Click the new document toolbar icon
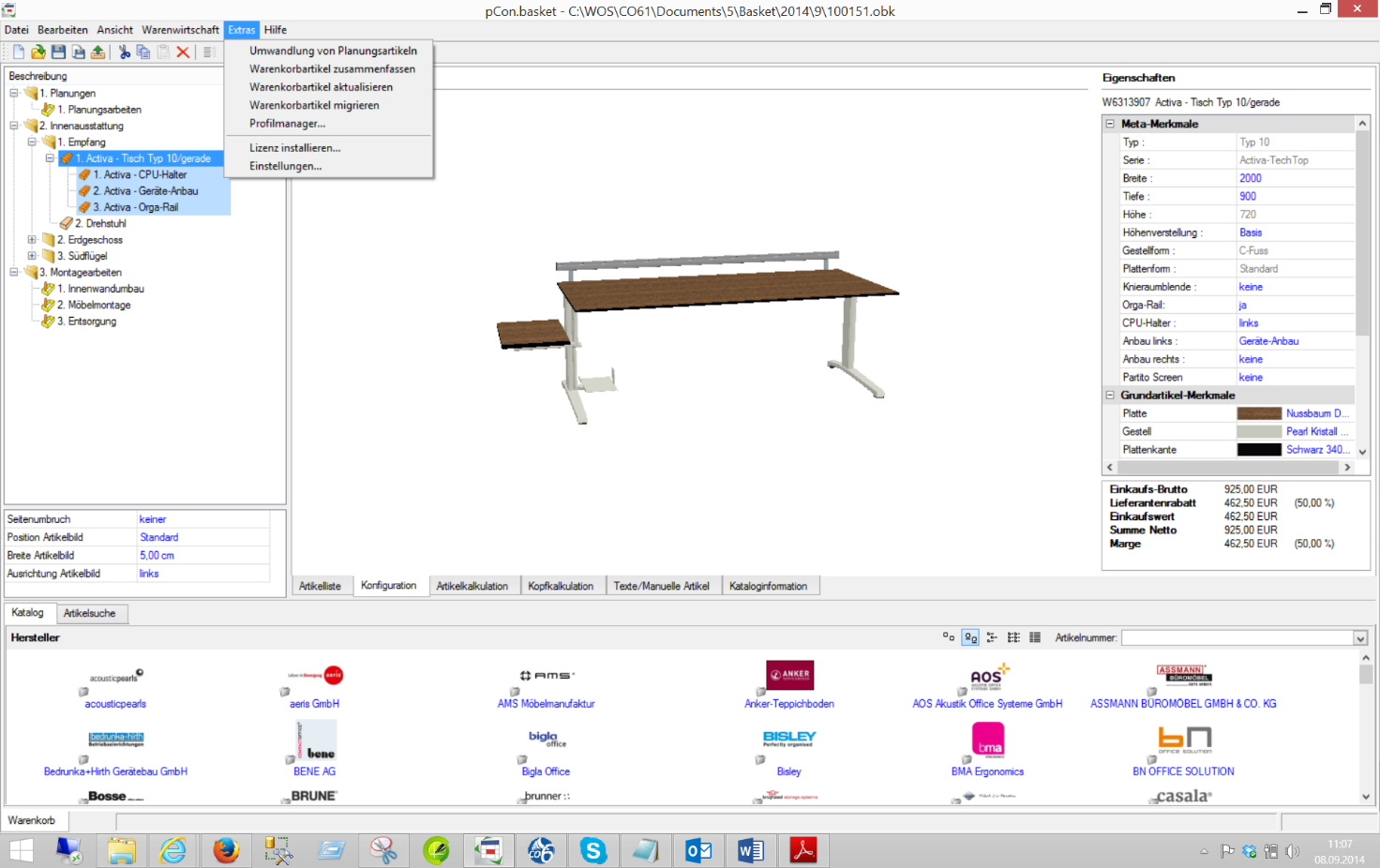 (x=18, y=52)
